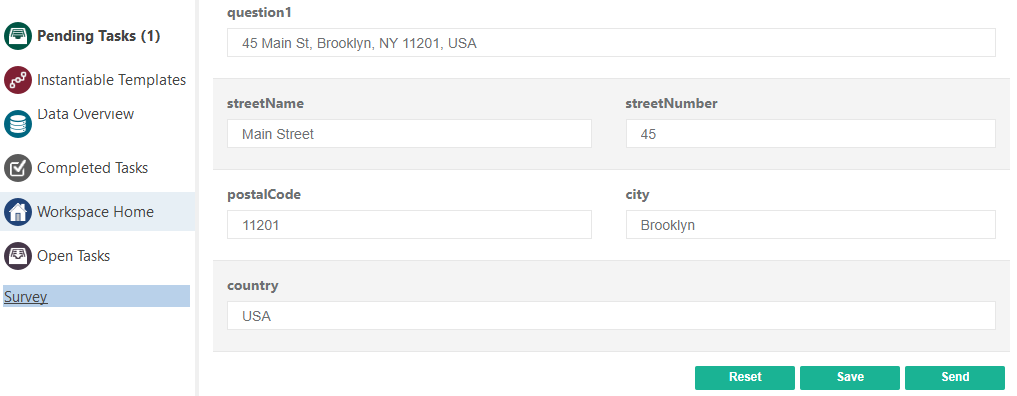Click the city field containing Brooklyn
The width and height of the screenshot is (1017, 396).
pos(811,224)
